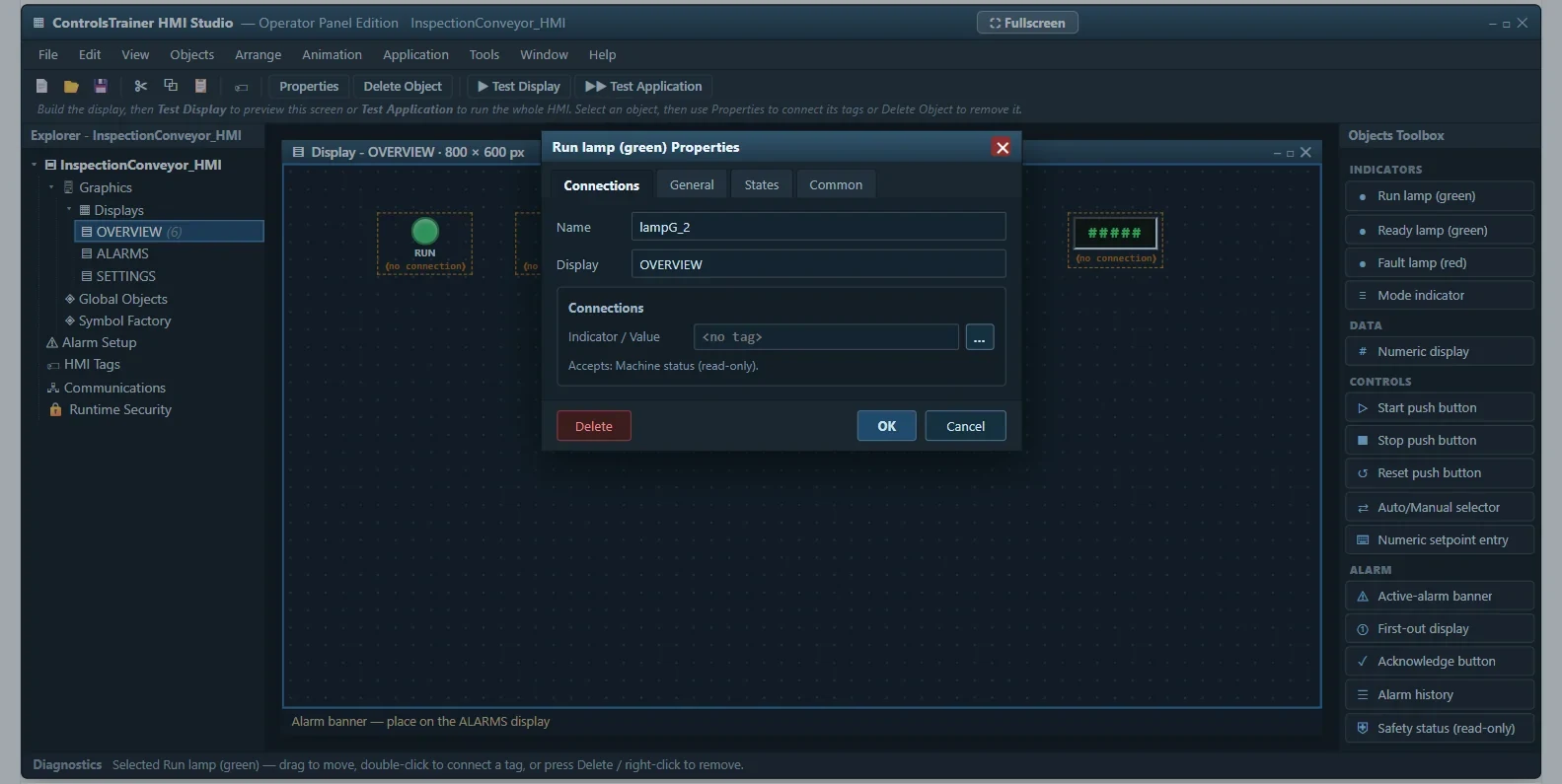This screenshot has width=1562, height=784.
Task: Close the Run lamp Properties dialog
Action: pos(1003,147)
